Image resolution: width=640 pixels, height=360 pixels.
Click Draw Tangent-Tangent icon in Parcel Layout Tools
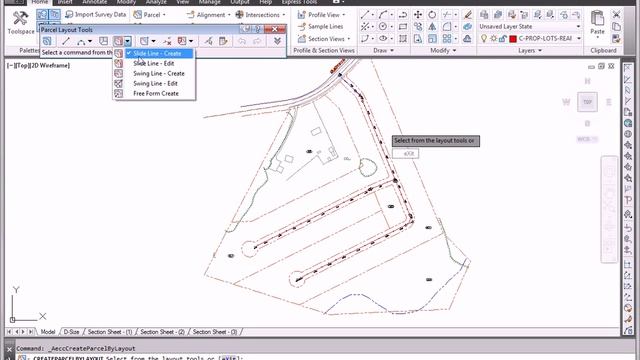click(104, 41)
